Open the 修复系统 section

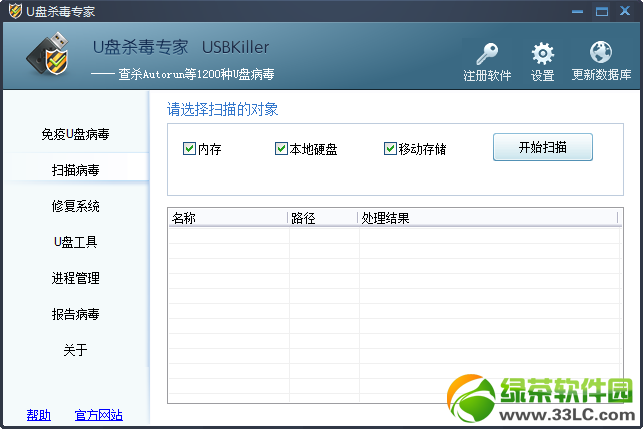[x=75, y=206]
